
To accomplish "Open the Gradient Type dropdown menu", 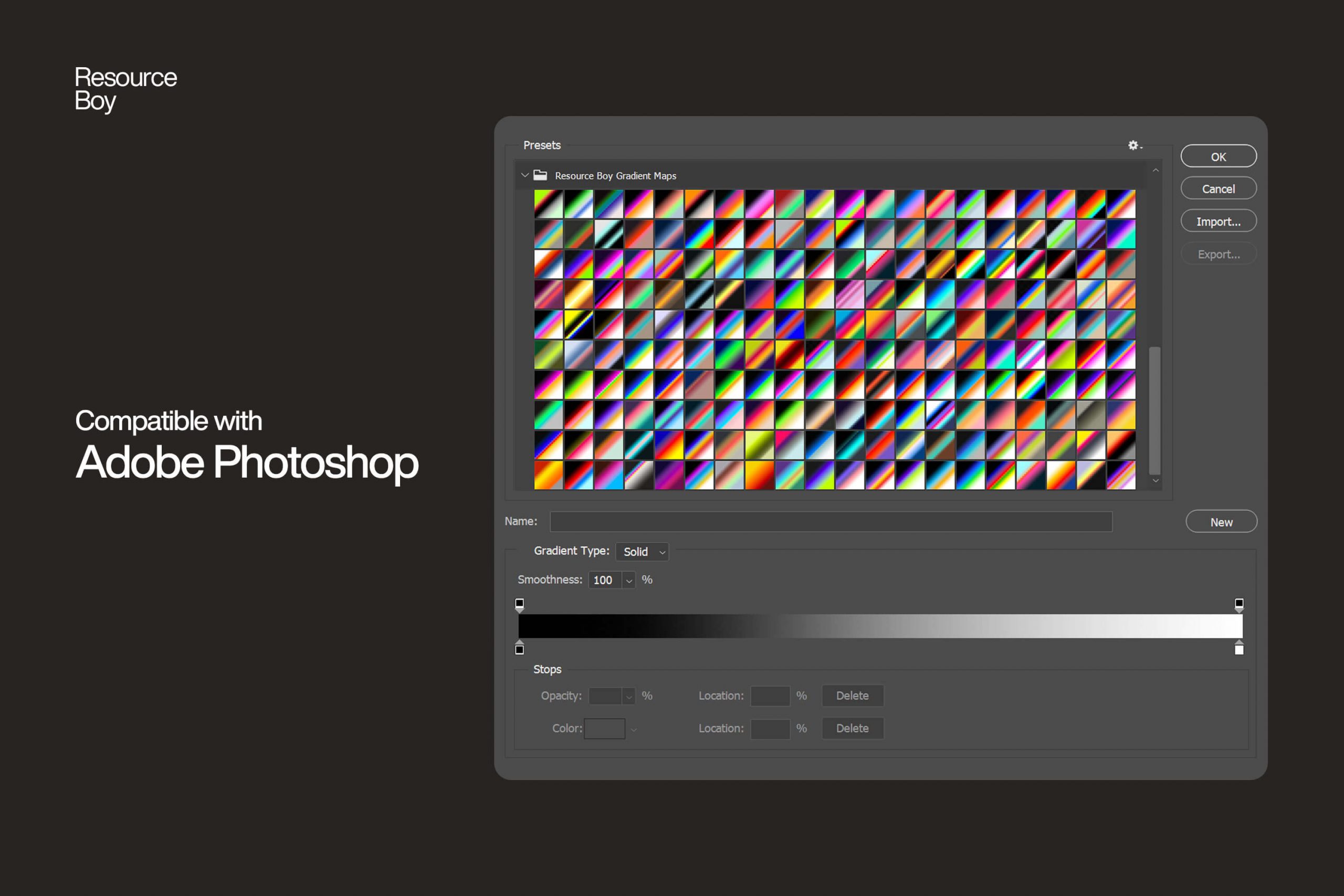I will pyautogui.click(x=641, y=551).
